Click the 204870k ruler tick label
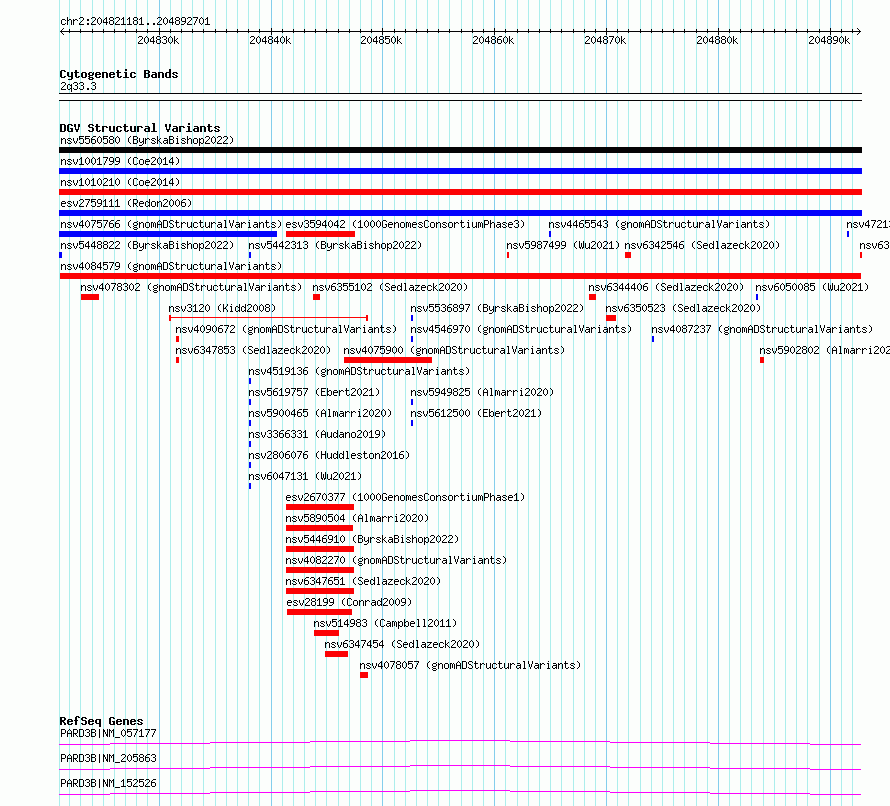Viewport: 890px width, 806px height. click(606, 40)
